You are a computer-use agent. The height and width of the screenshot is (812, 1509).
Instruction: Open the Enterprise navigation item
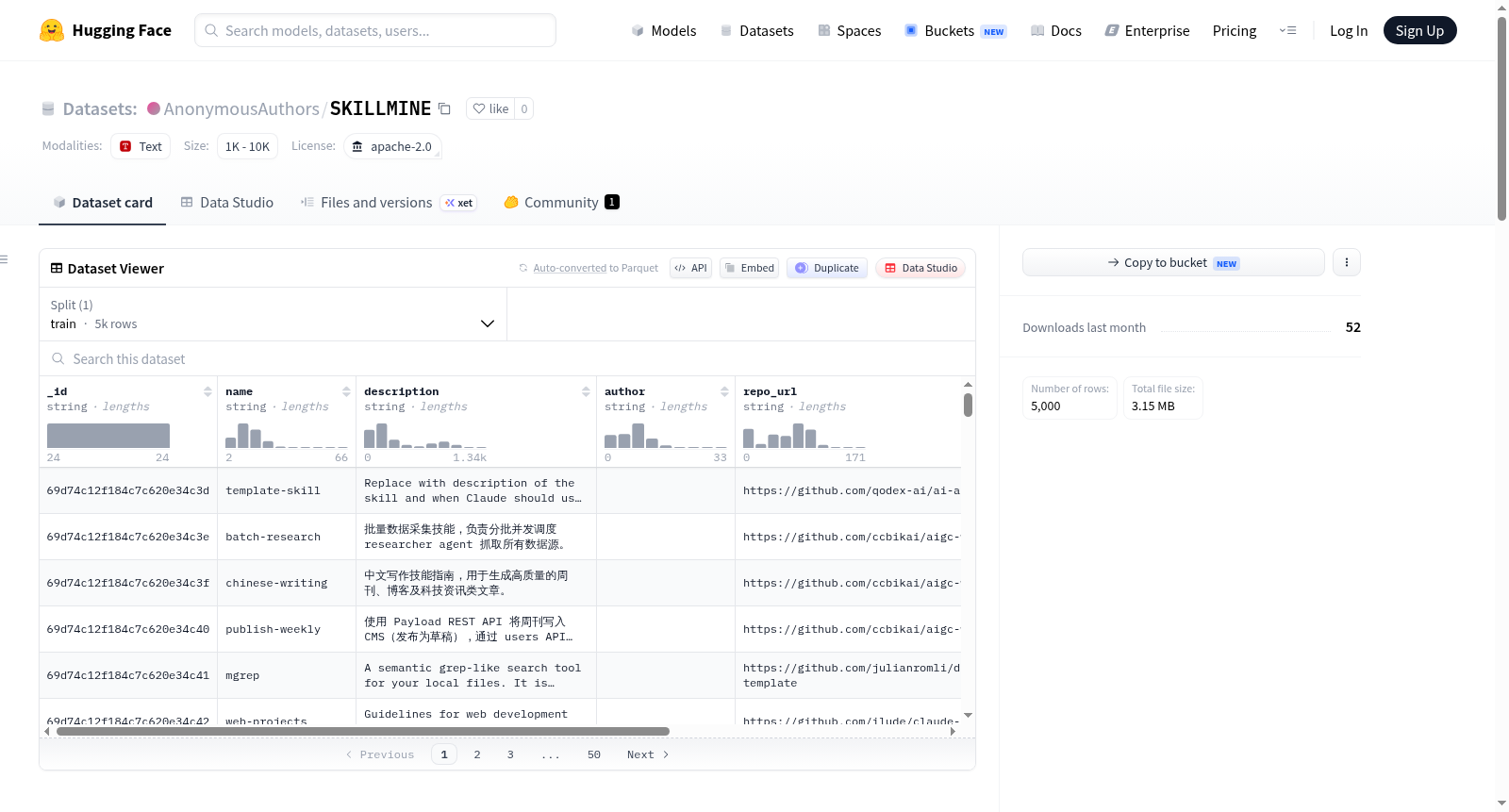click(1147, 30)
